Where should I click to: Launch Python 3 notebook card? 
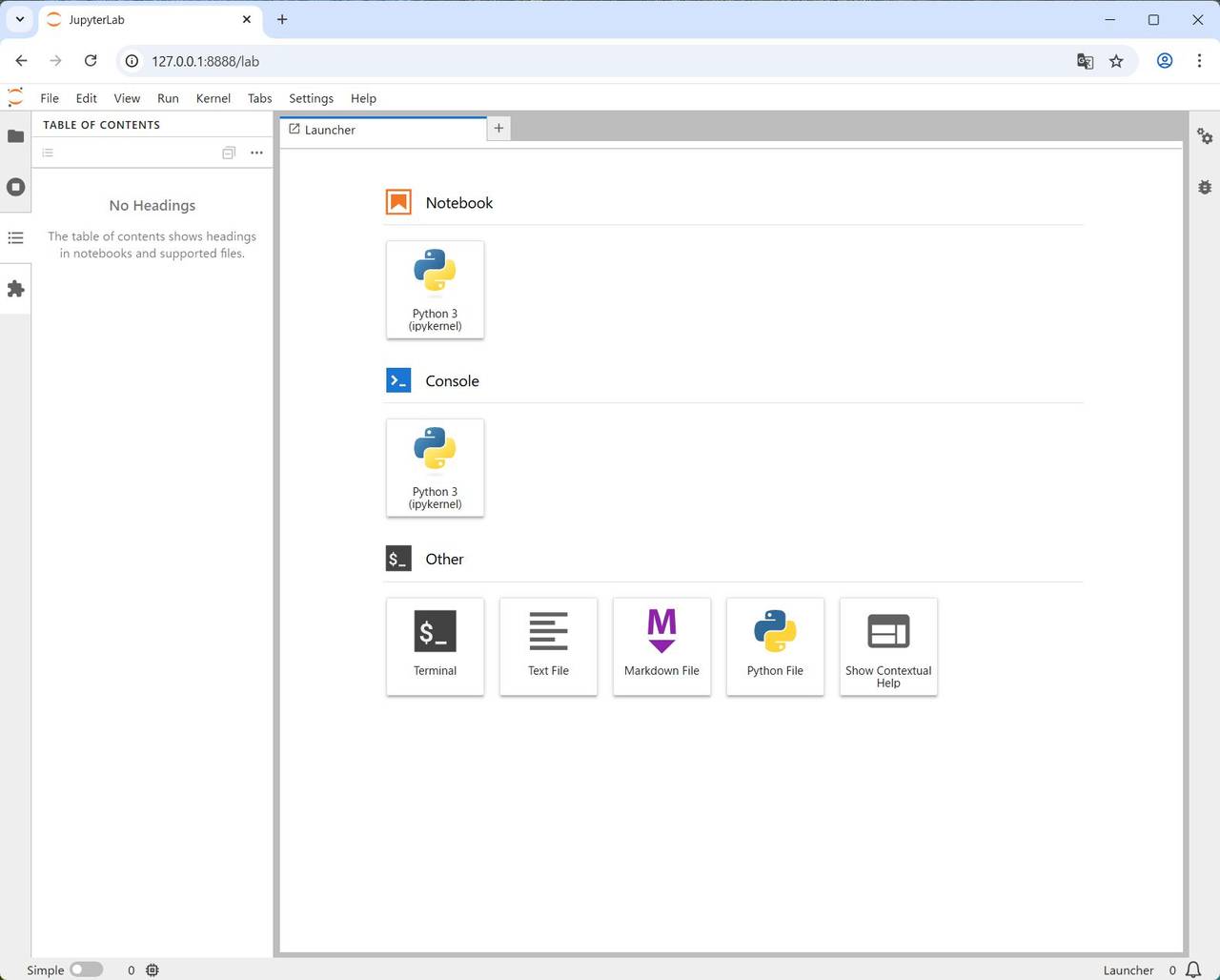tap(435, 290)
